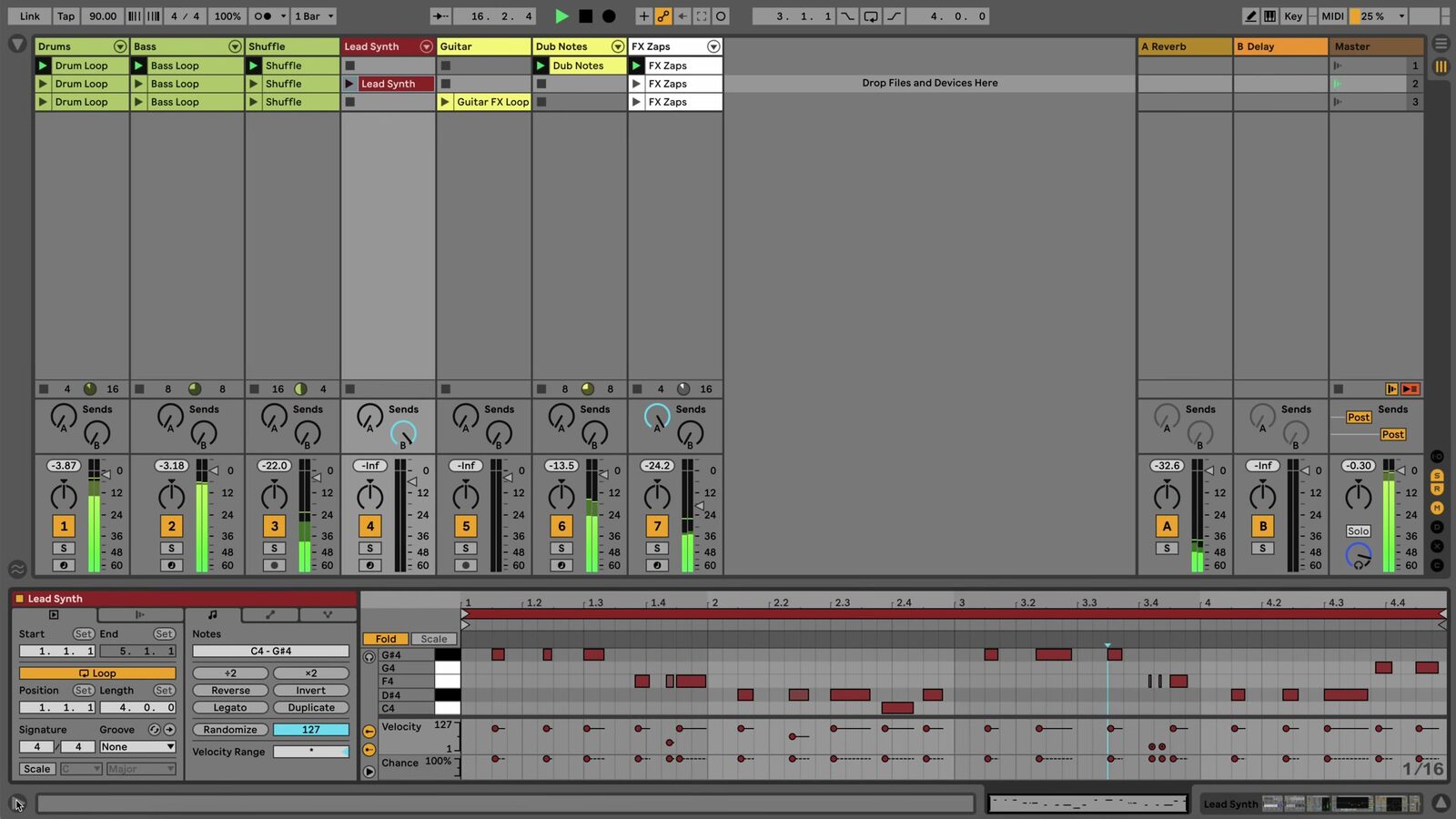The width and height of the screenshot is (1456, 819).
Task: Enable the Follow arrow icon in the toolbar
Action: pyautogui.click(x=441, y=15)
